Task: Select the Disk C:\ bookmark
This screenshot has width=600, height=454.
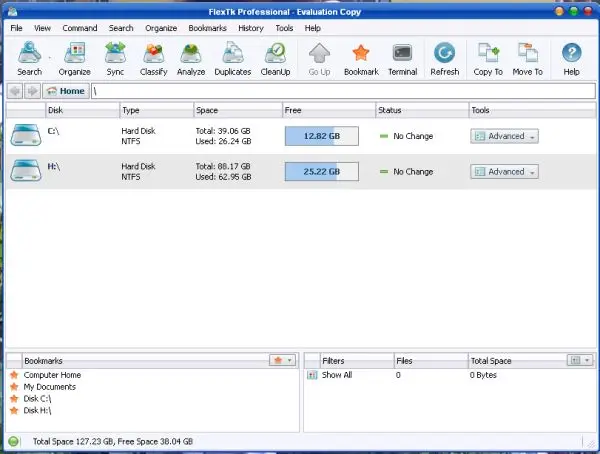Action: (x=37, y=398)
